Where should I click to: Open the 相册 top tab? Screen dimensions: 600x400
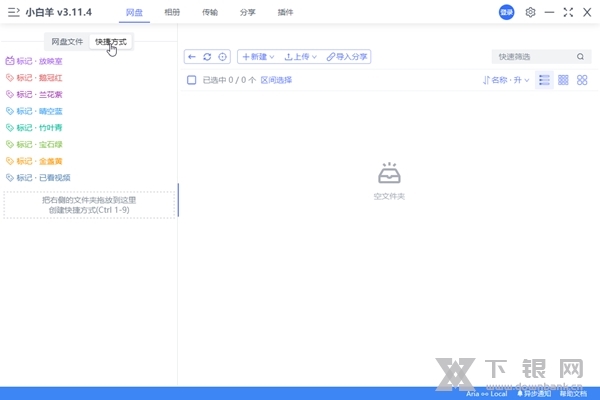tap(172, 12)
